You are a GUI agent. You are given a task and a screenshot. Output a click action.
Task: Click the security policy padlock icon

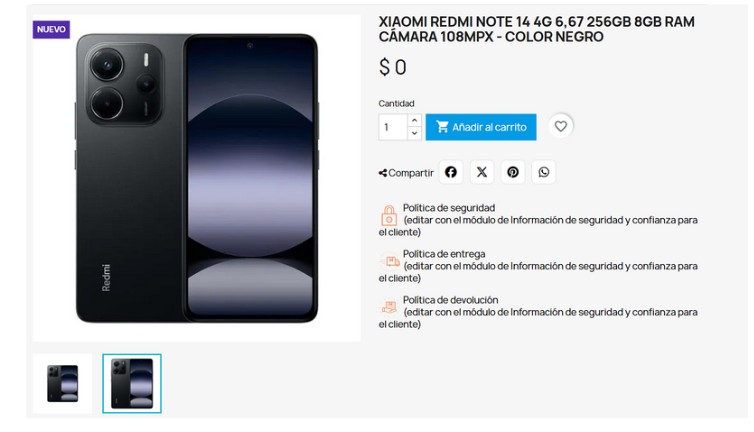coord(389,216)
